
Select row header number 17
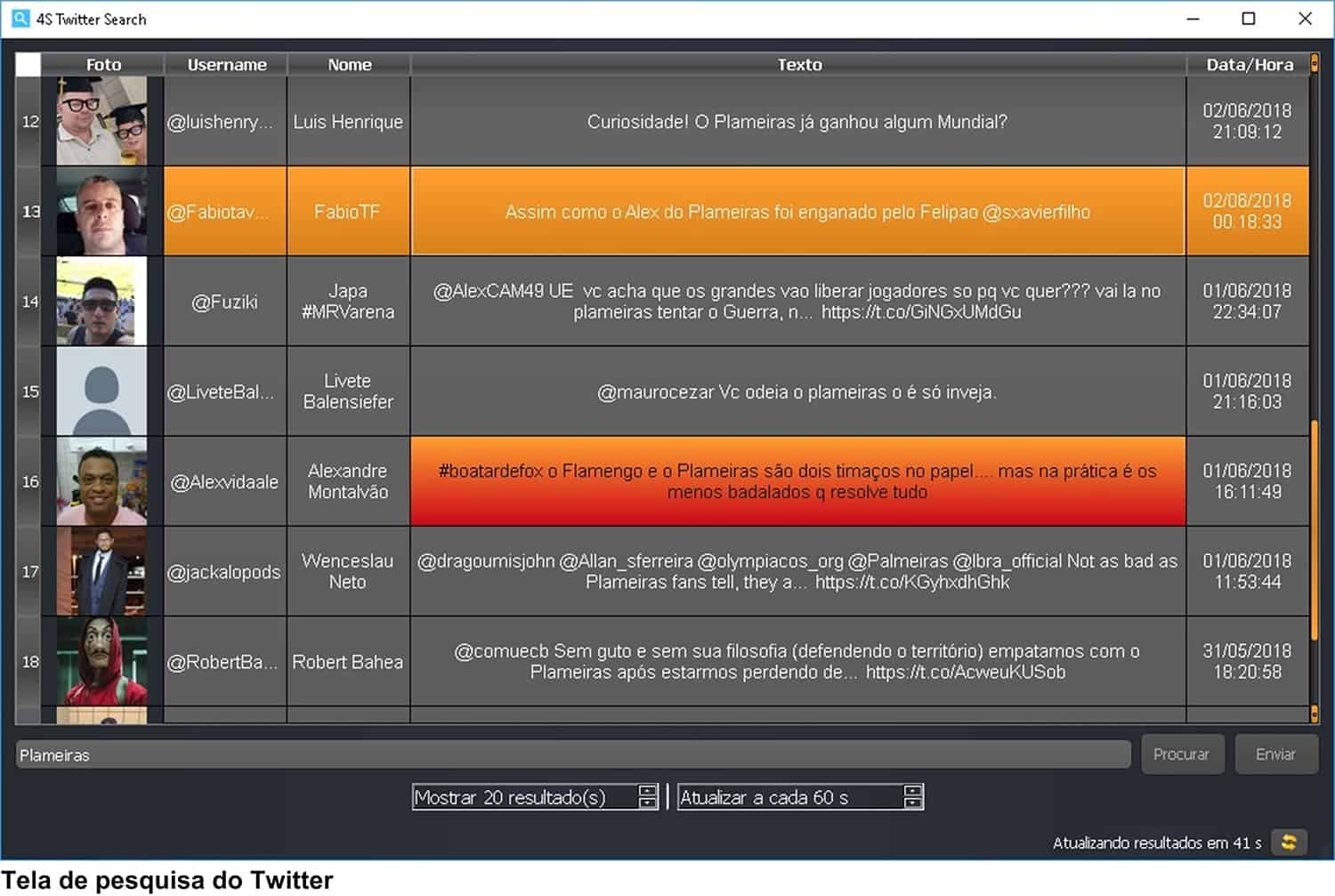pyautogui.click(x=29, y=572)
